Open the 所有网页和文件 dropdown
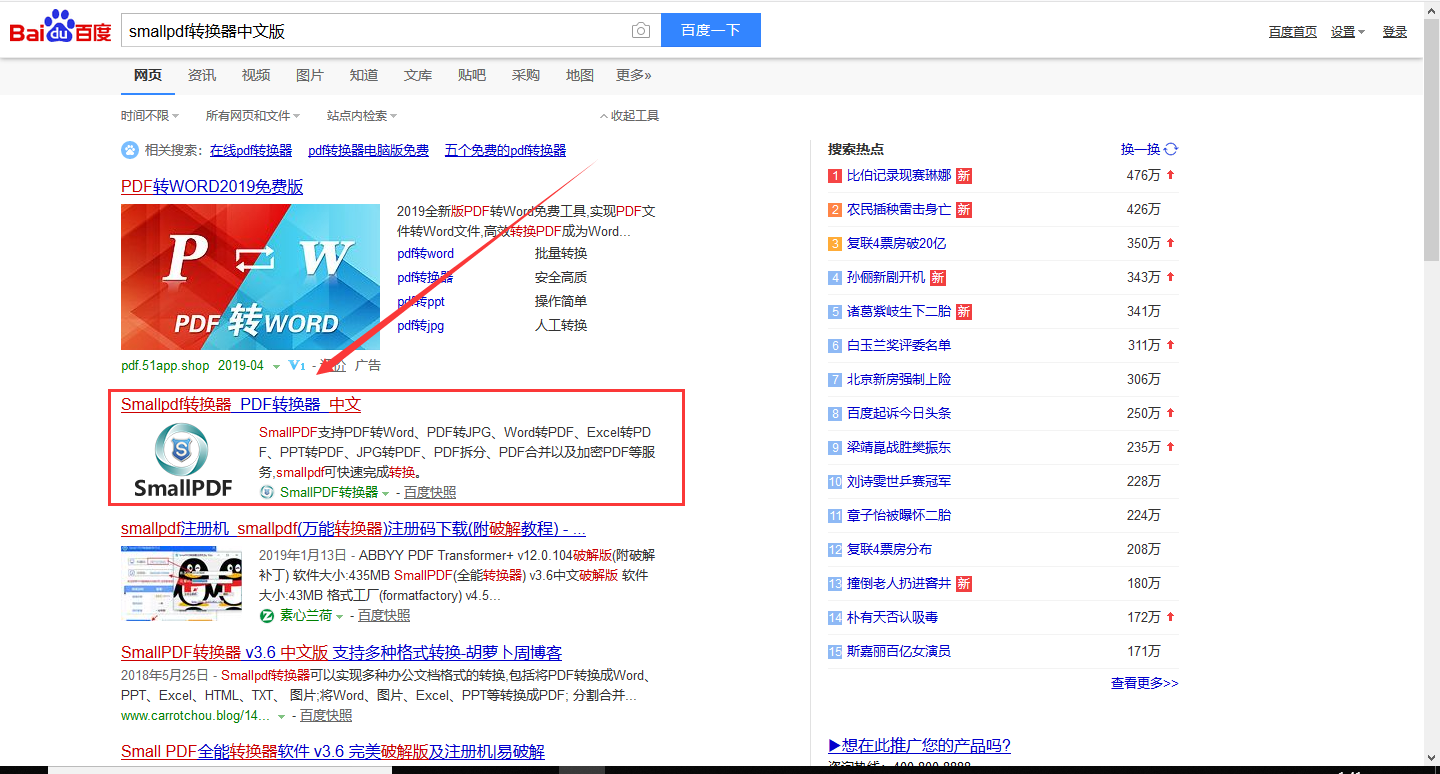The image size is (1440, 774). (x=253, y=116)
